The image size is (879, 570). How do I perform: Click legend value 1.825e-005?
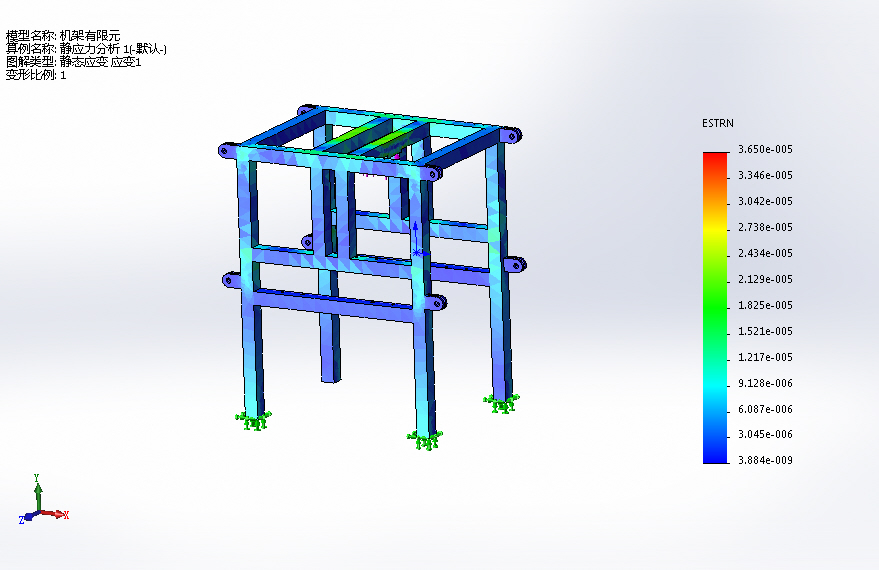(x=765, y=305)
